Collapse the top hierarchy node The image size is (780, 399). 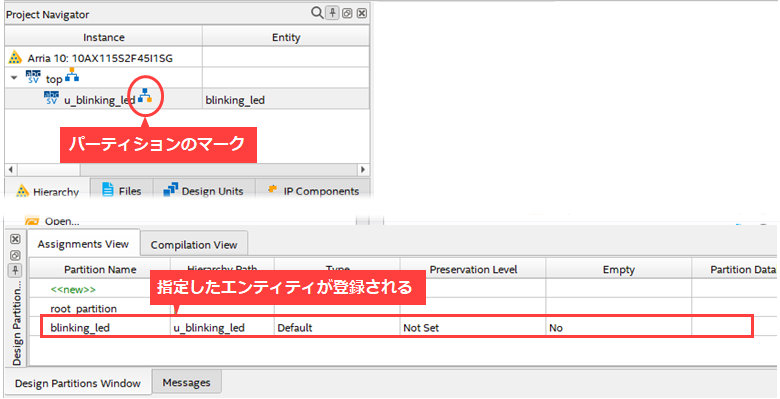click(x=14, y=78)
